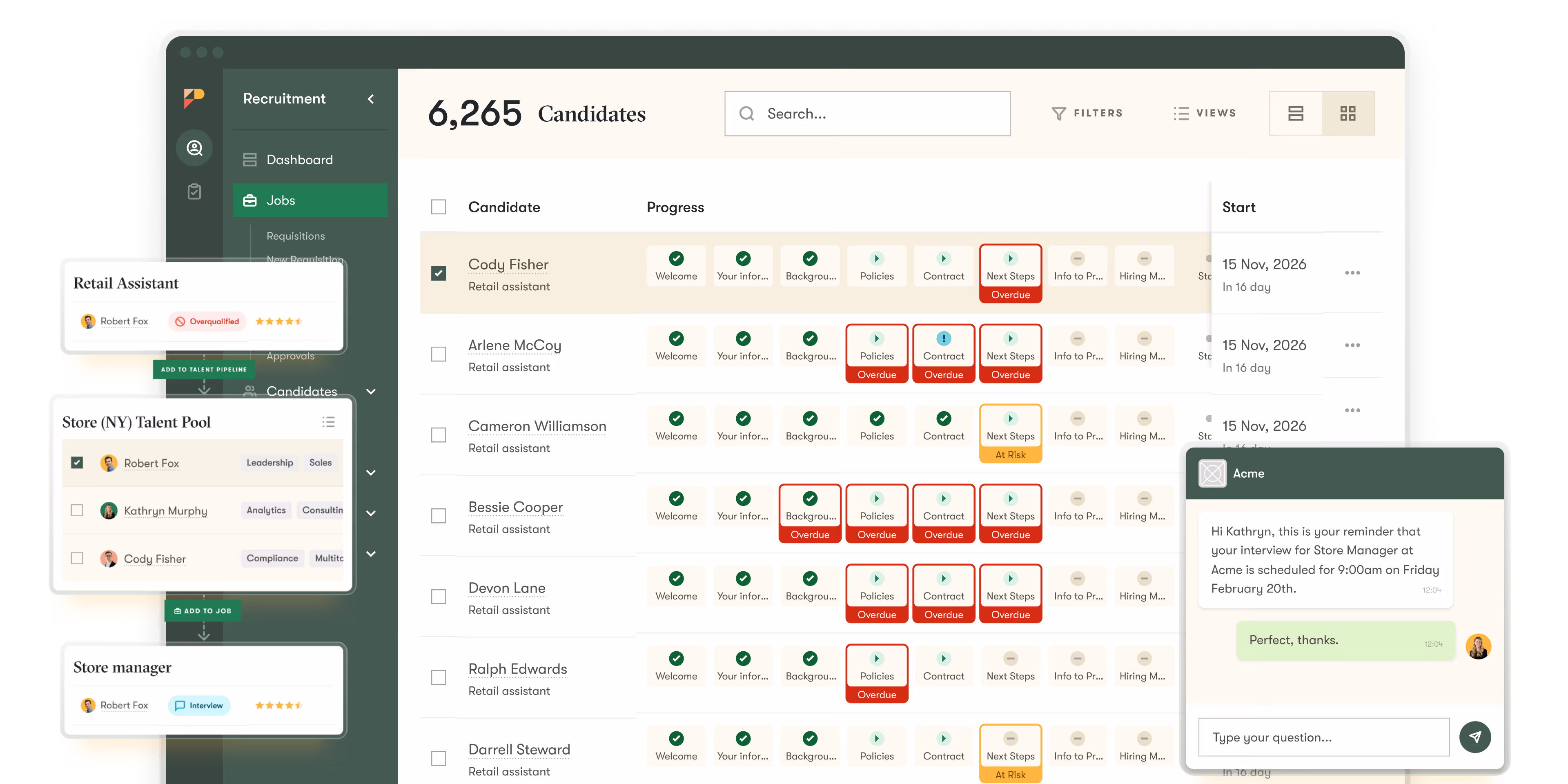Click the chat question input field
Image resolution: width=1568 pixels, height=784 pixels.
(x=1324, y=737)
